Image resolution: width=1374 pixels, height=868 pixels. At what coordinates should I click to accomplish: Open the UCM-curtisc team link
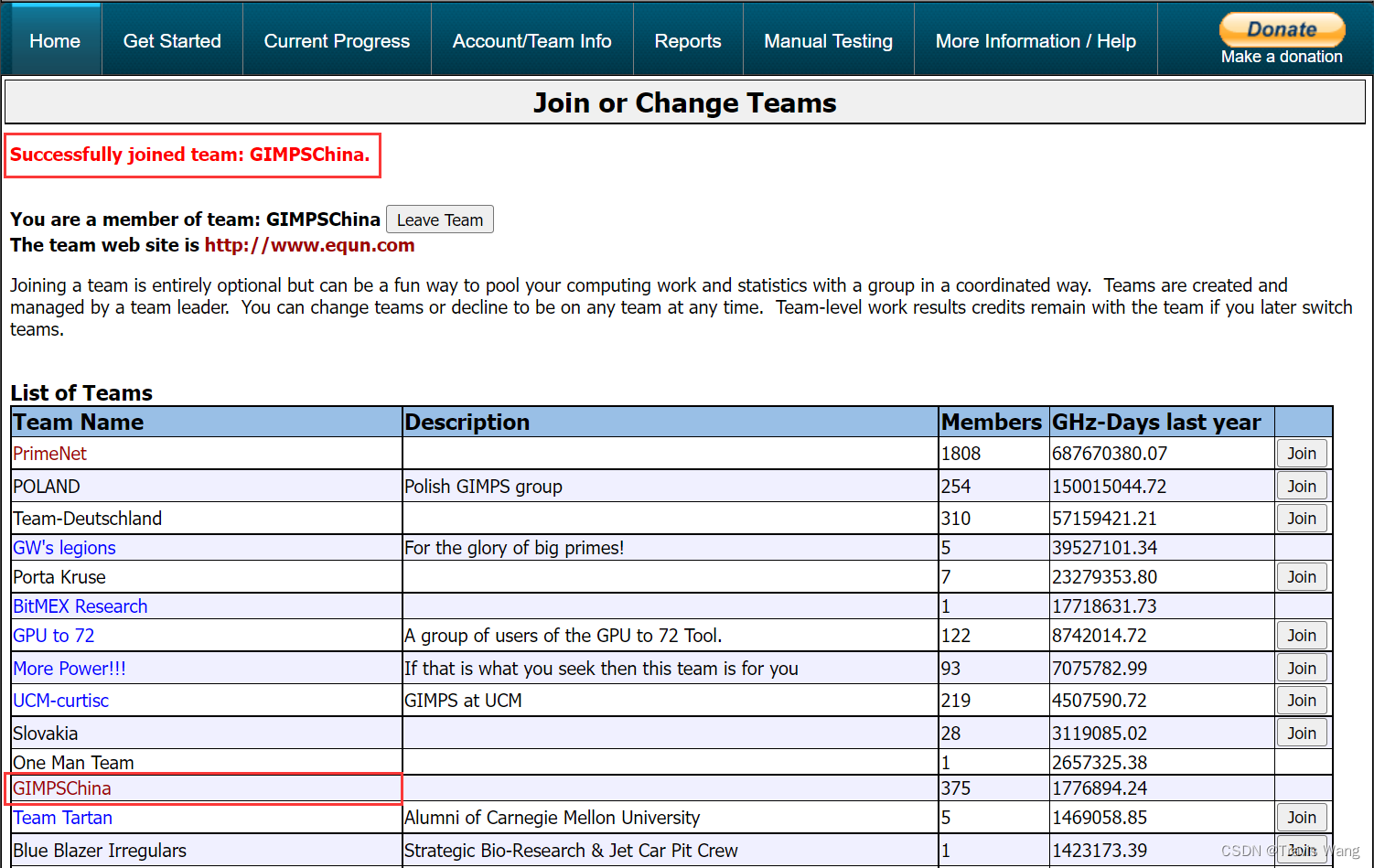(x=60, y=701)
